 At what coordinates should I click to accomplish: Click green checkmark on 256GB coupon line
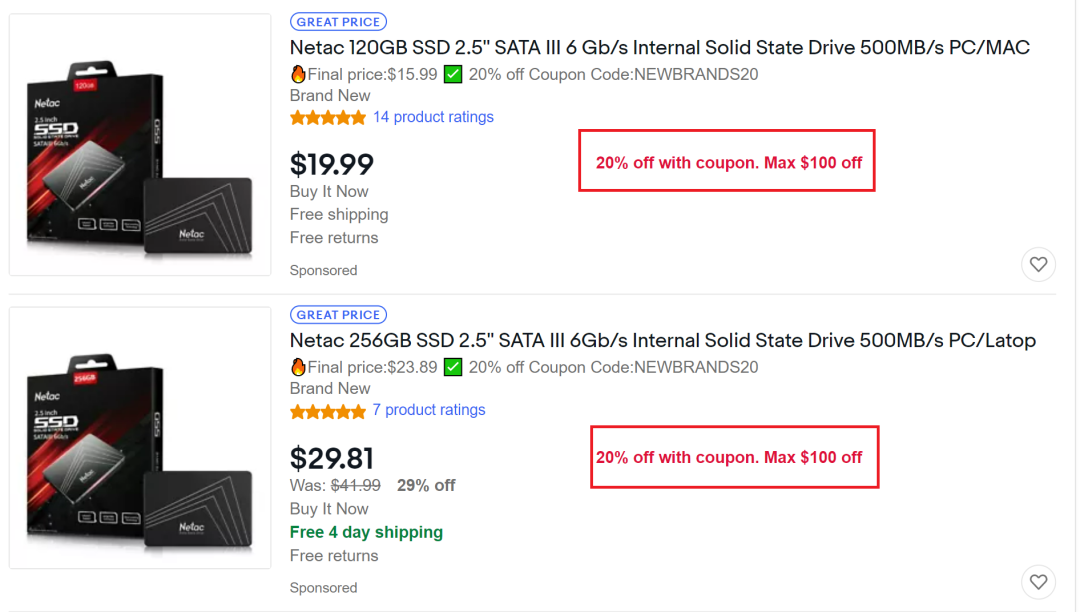pos(453,367)
